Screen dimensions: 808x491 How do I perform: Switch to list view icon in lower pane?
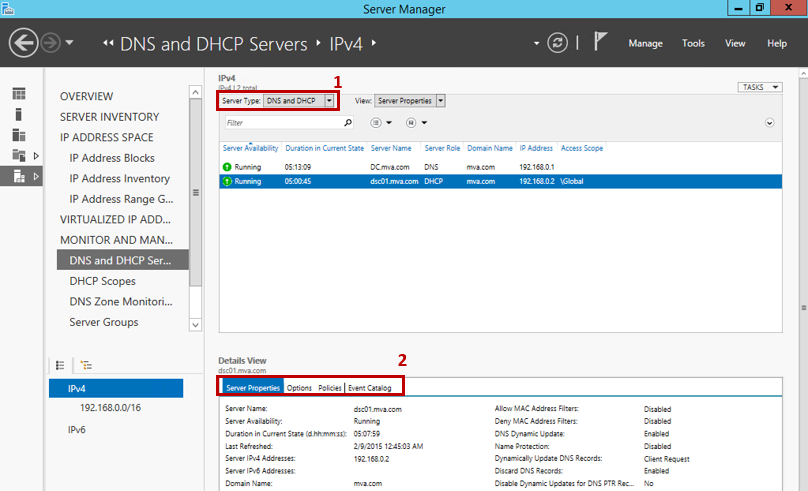[x=60, y=365]
